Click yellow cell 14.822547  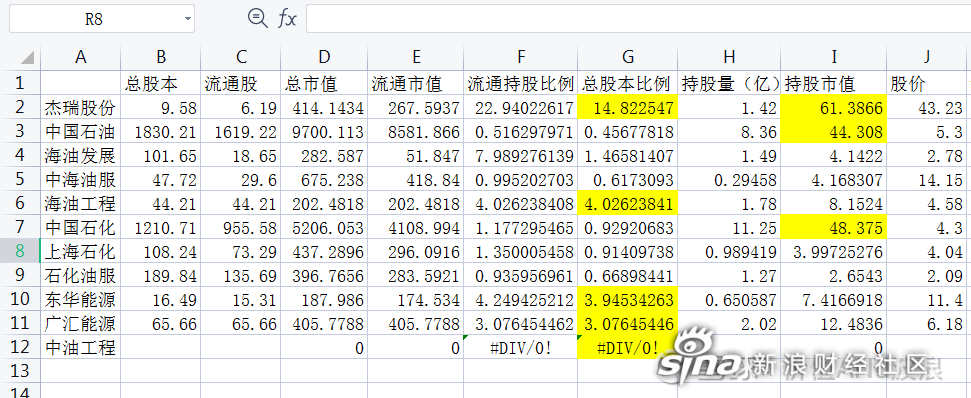[x=628, y=107]
